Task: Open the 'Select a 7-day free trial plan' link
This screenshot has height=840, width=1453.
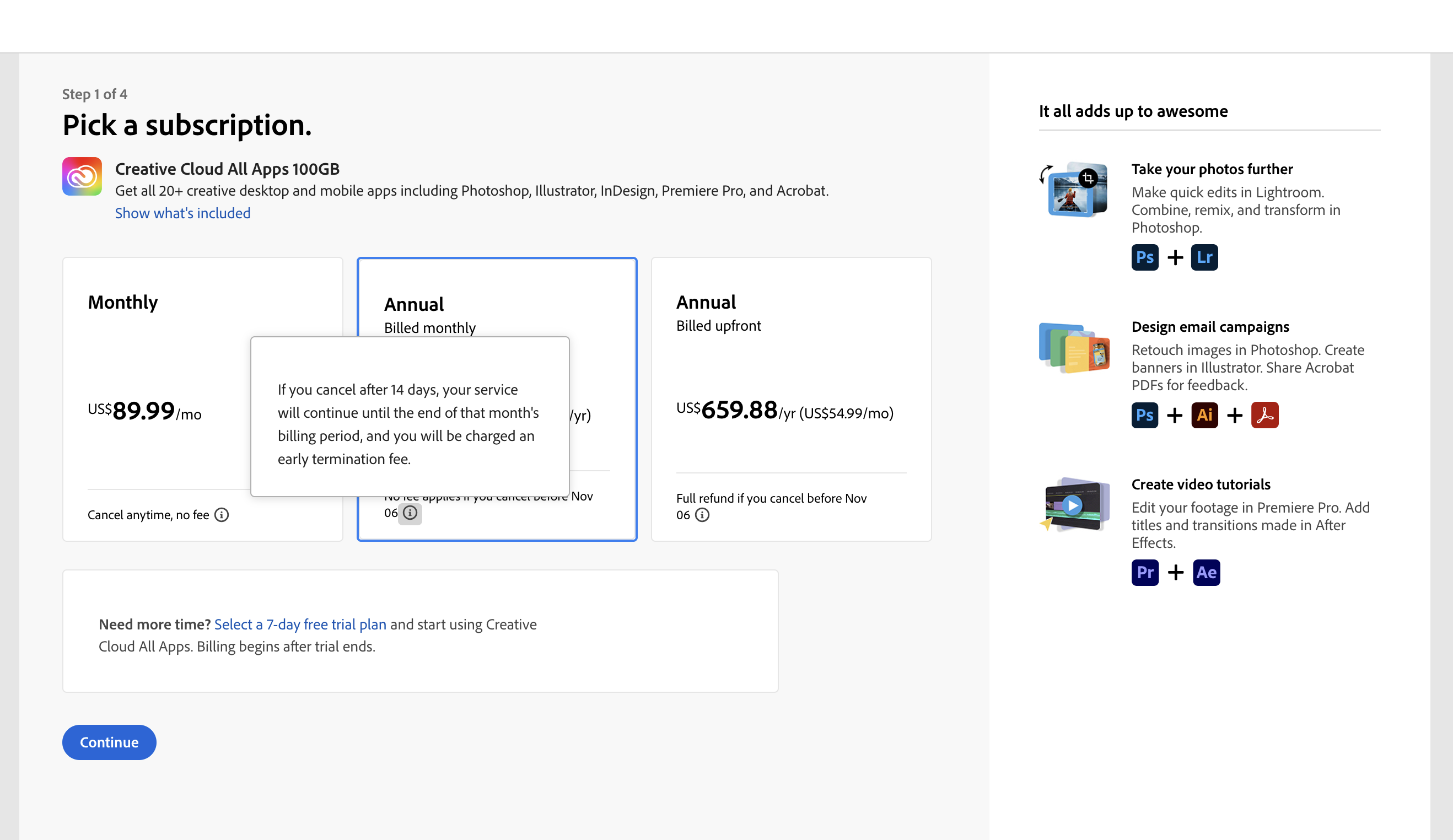Action: coord(300,624)
